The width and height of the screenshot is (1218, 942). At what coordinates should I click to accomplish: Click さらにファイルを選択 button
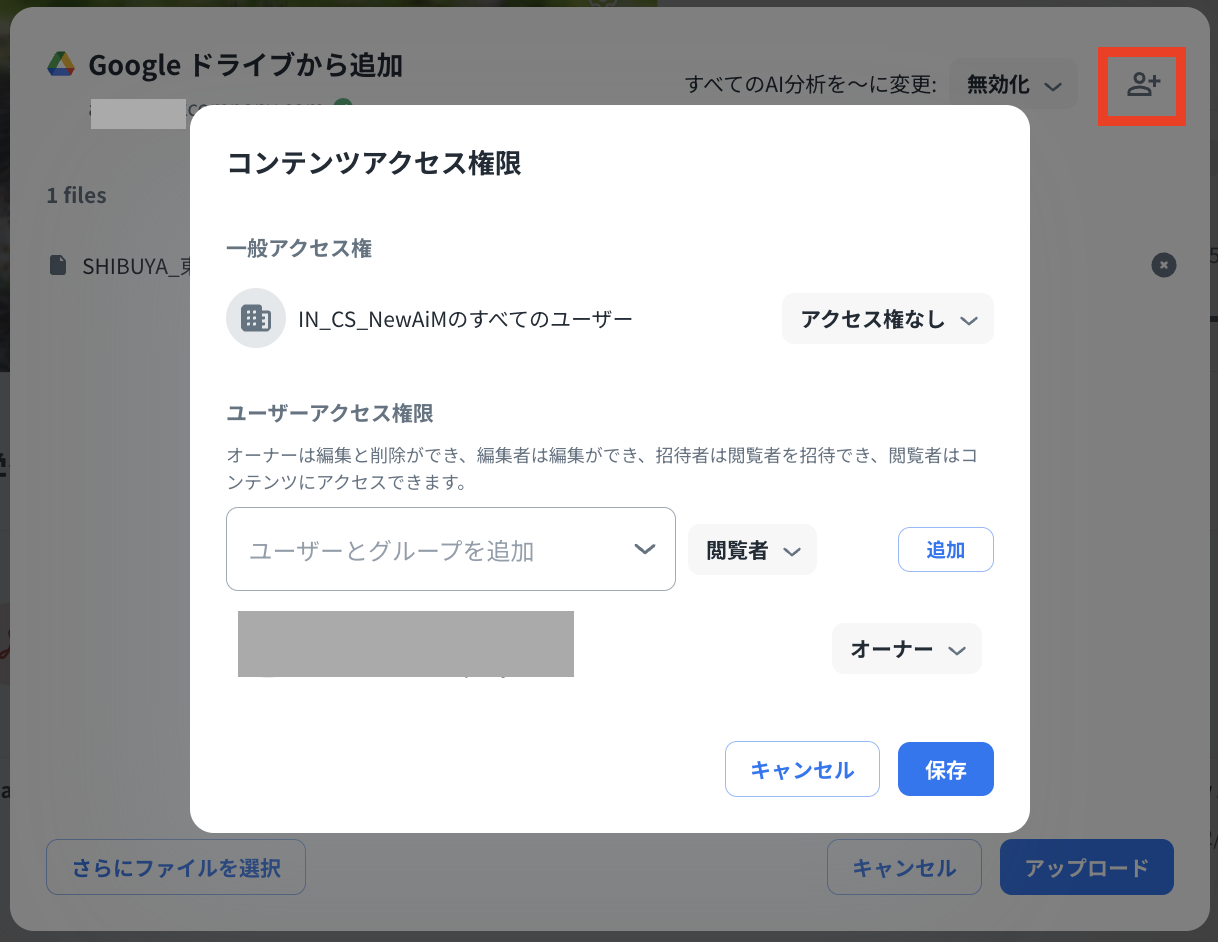(x=175, y=867)
